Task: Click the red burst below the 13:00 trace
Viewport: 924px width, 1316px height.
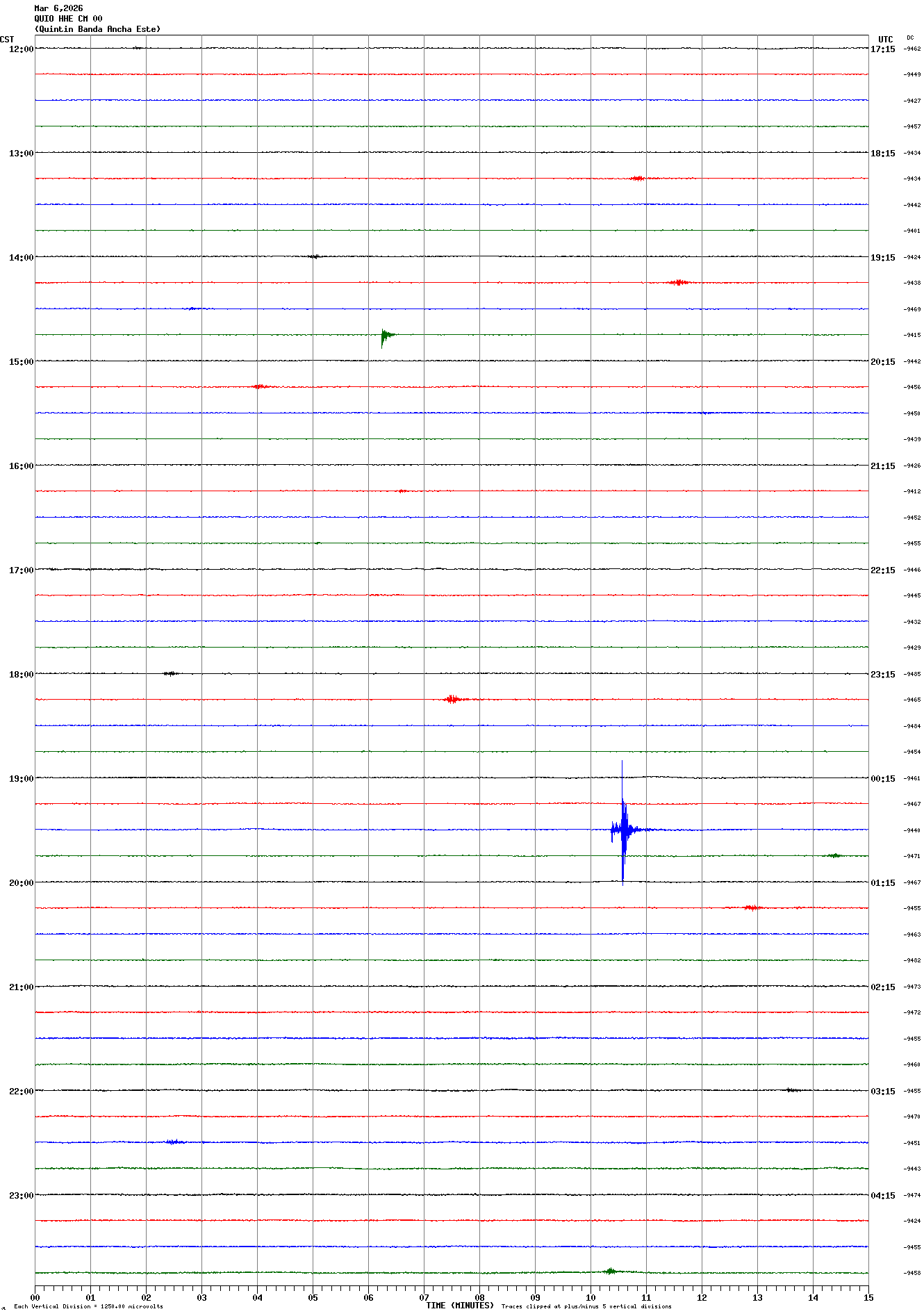Action: tap(637, 179)
